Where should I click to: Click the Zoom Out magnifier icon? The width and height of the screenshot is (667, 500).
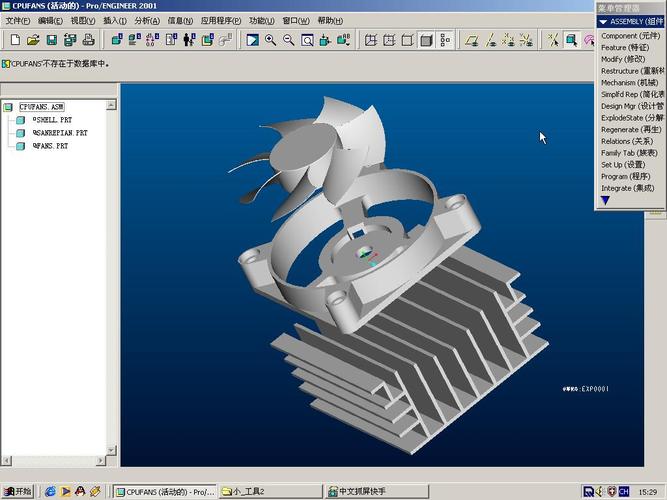click(289, 40)
